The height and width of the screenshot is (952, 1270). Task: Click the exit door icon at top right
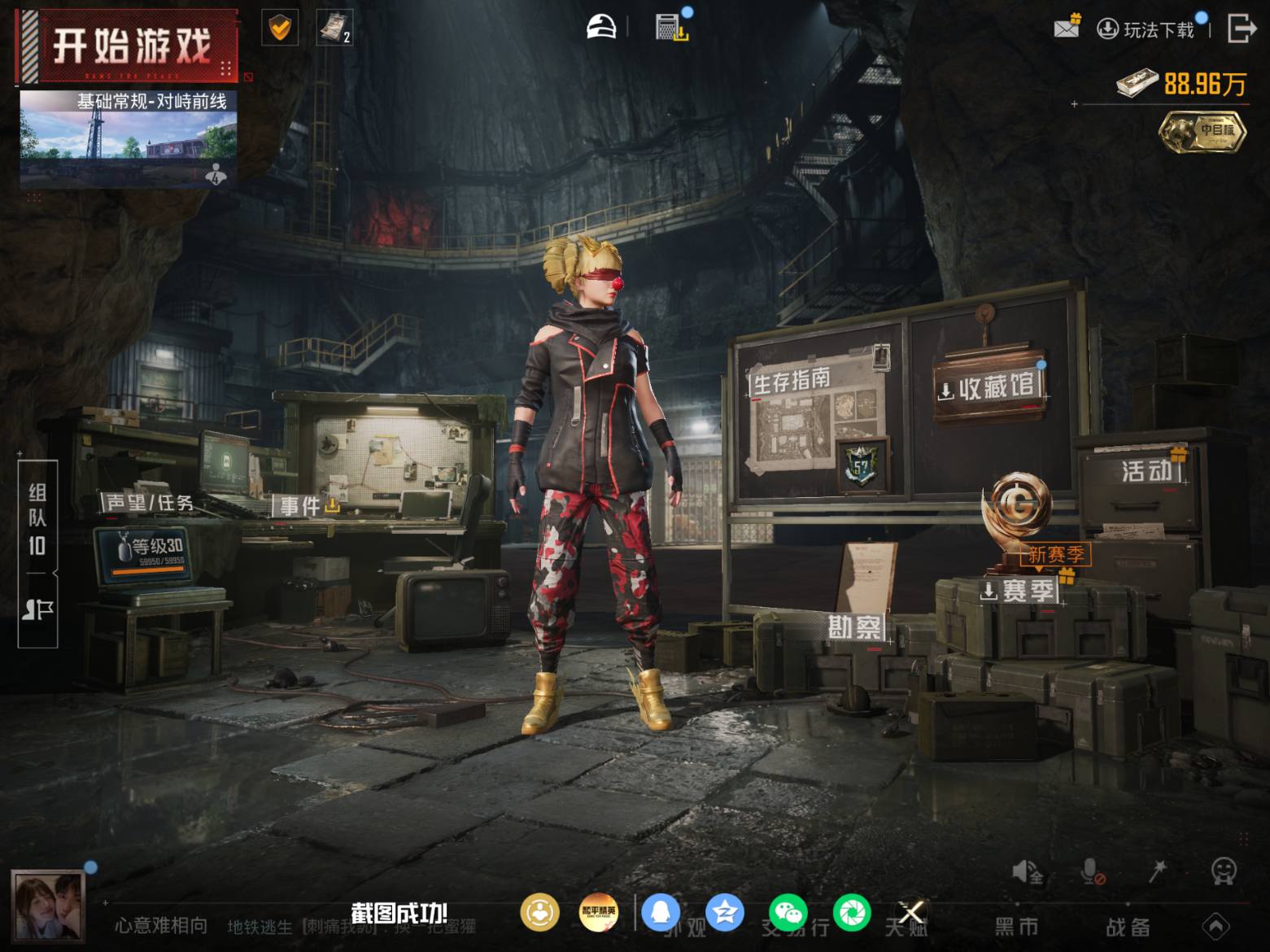click(1241, 28)
